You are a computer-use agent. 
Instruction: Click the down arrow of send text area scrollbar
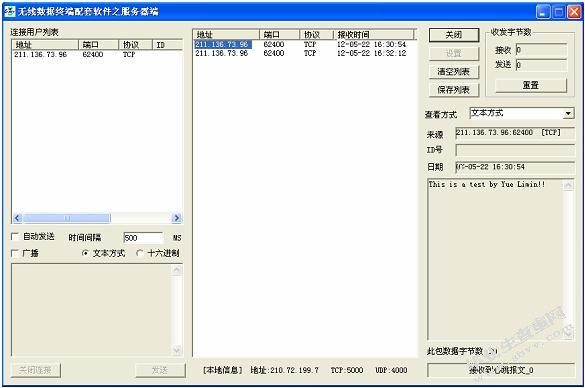point(177,350)
